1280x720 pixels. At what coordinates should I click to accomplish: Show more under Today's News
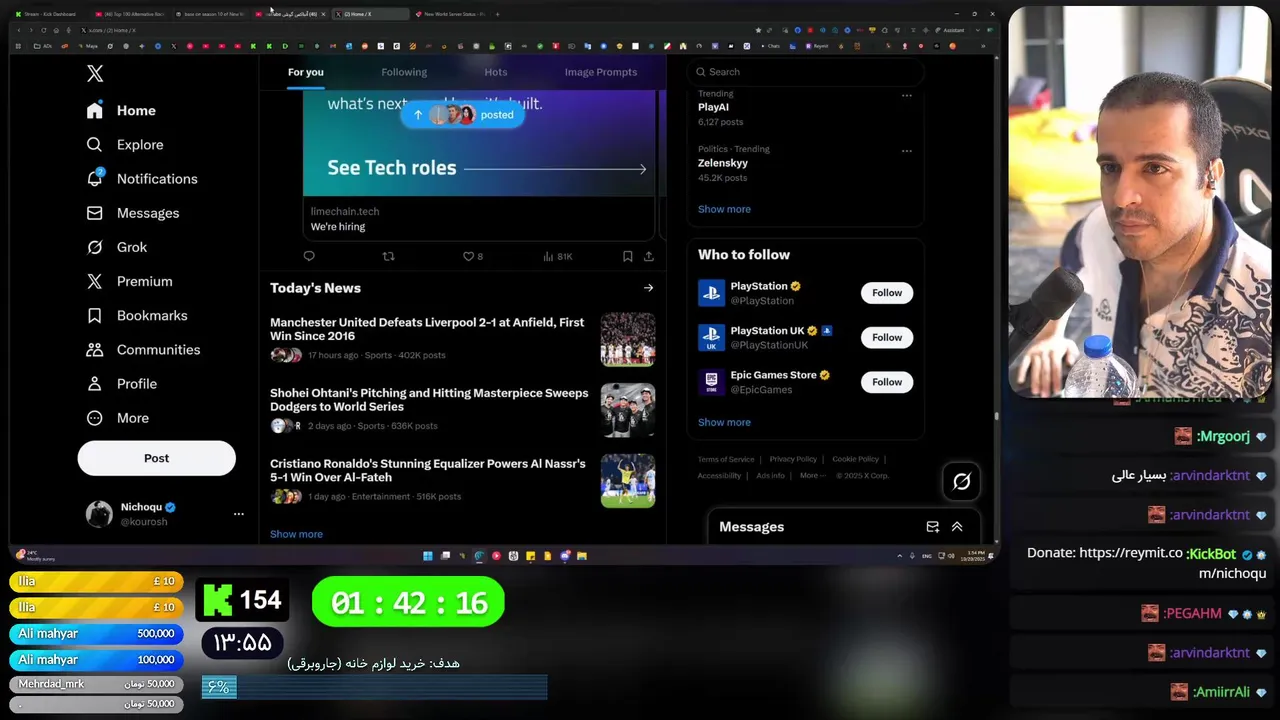296,534
